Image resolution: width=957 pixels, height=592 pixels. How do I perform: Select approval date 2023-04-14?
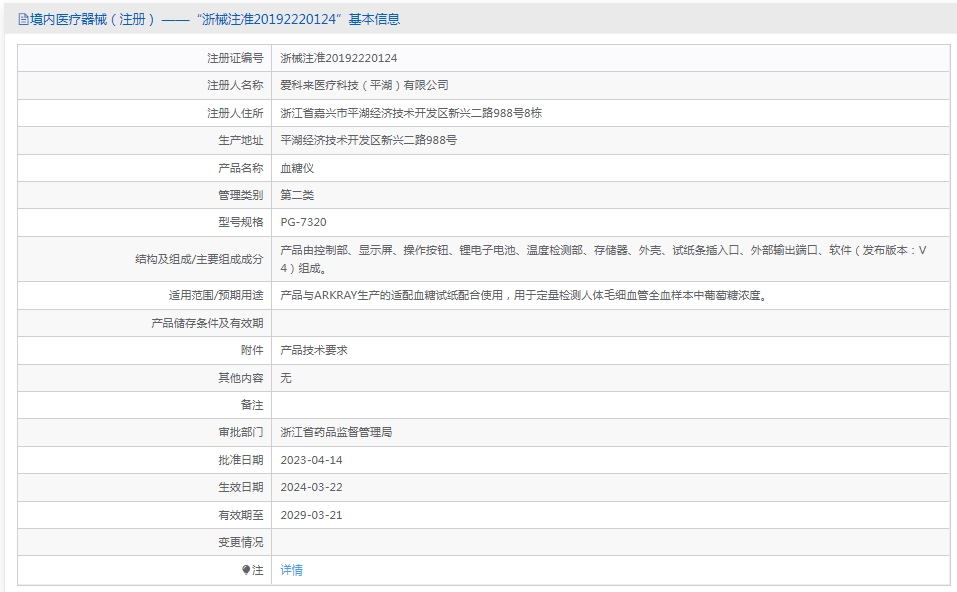pos(311,460)
